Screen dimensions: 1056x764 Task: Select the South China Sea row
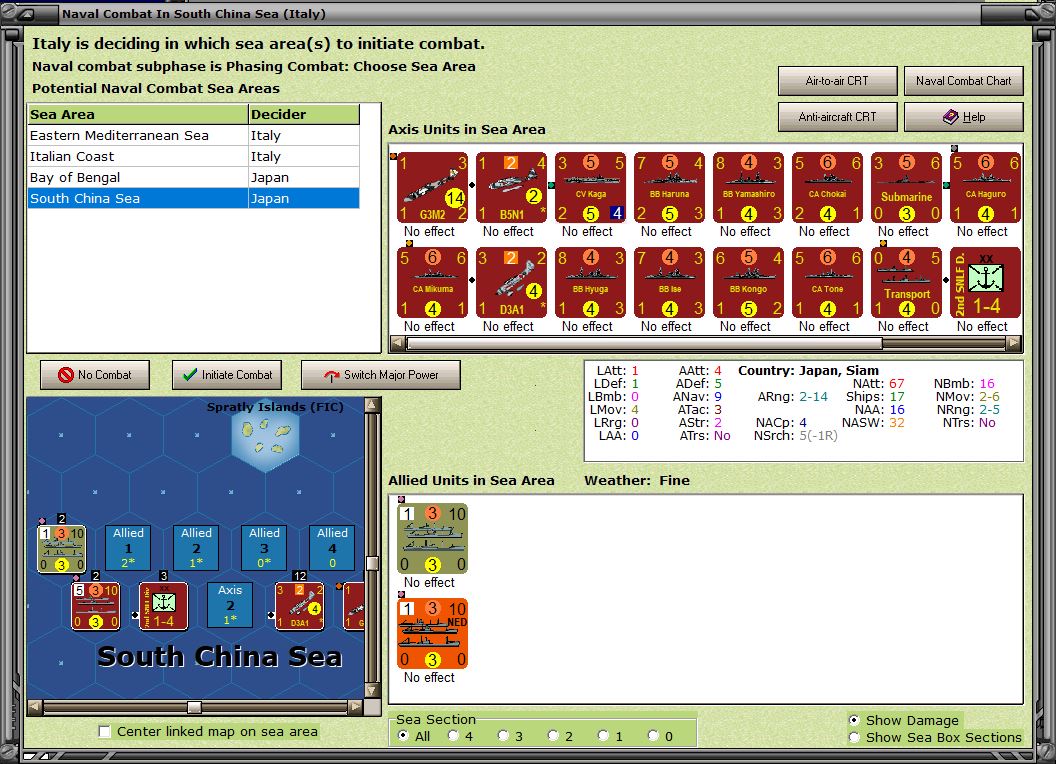[193, 198]
